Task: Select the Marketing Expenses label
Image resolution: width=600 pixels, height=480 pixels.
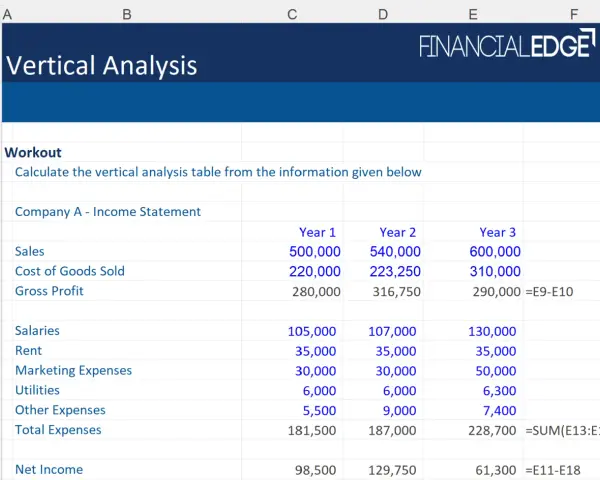Action: tap(73, 371)
